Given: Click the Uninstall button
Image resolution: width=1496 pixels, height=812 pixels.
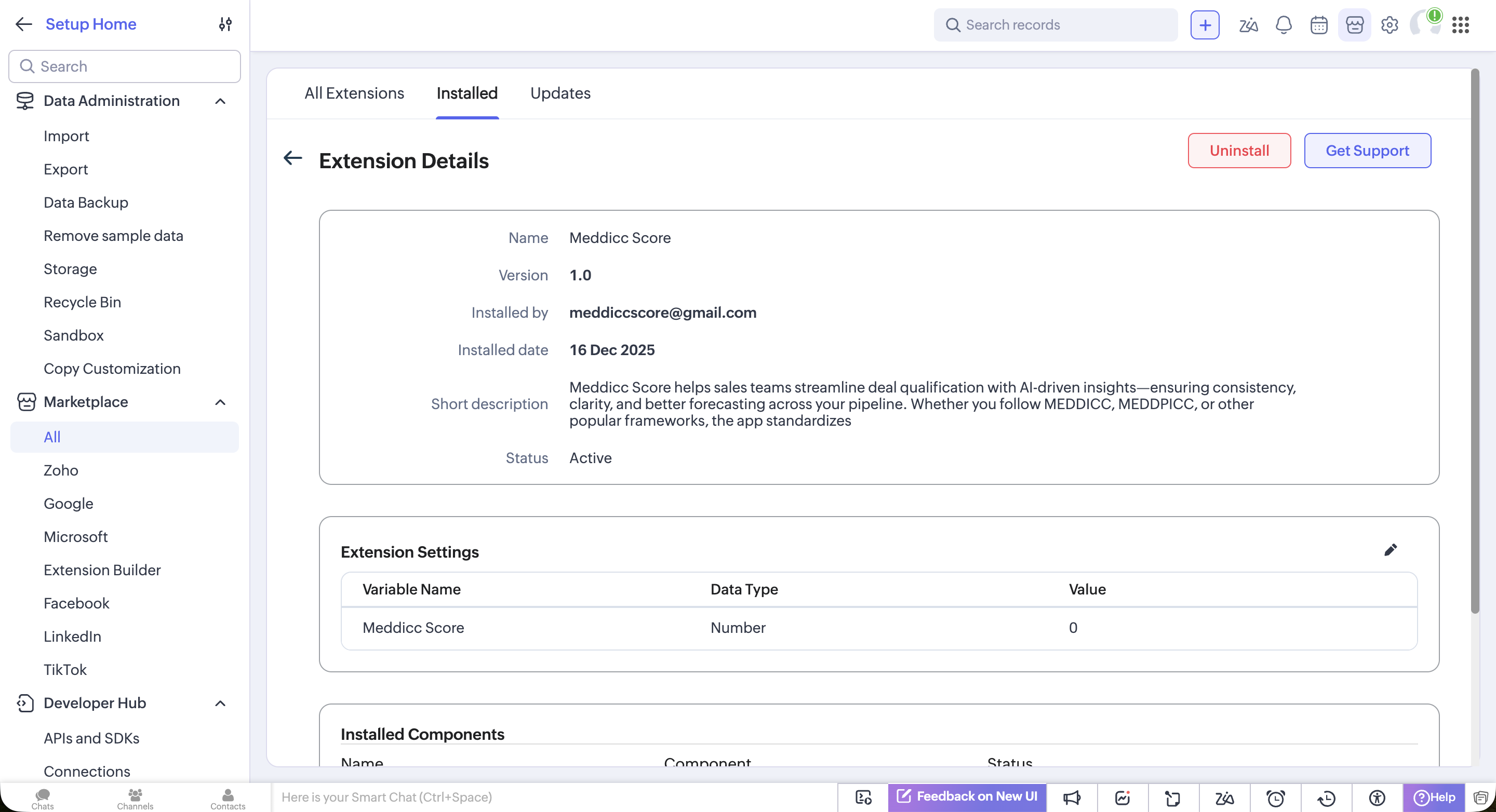Looking at the screenshot, I should tap(1239, 151).
